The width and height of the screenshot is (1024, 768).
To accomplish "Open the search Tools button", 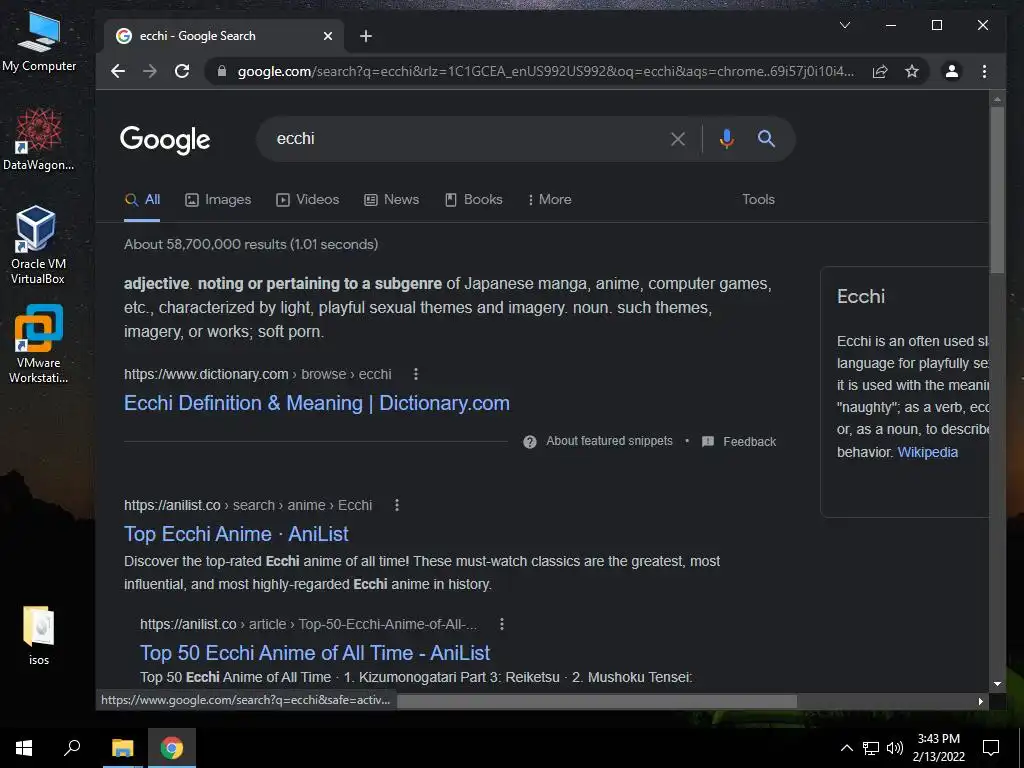I will pyautogui.click(x=758, y=200).
